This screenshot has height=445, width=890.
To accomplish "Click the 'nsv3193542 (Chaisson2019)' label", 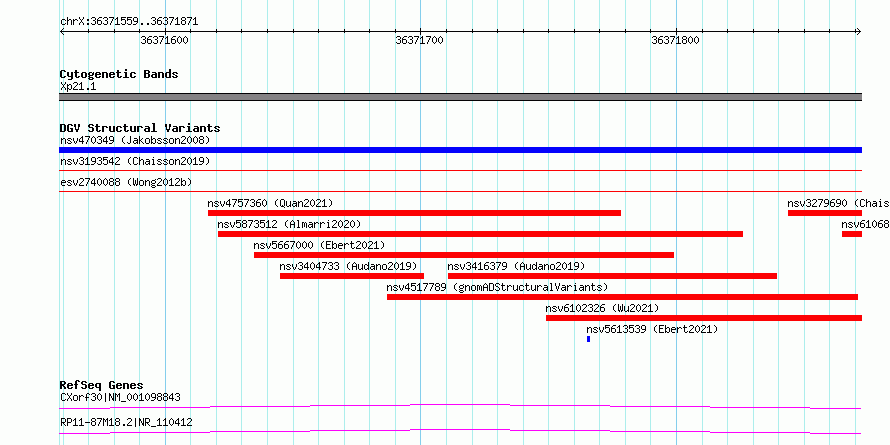I will pyautogui.click(x=135, y=161).
